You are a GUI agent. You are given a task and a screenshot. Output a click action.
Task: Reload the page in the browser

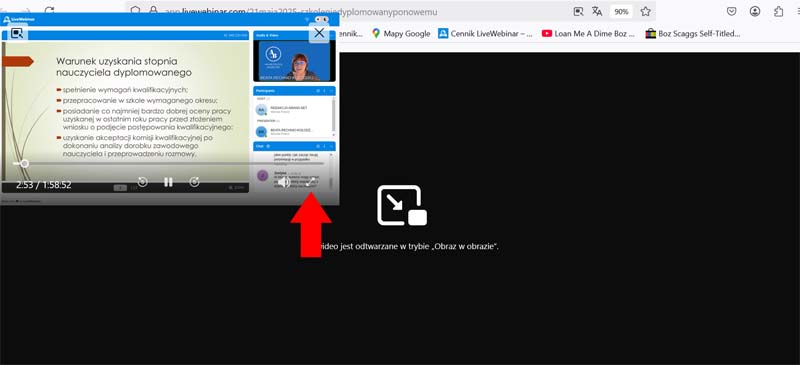tap(49, 11)
